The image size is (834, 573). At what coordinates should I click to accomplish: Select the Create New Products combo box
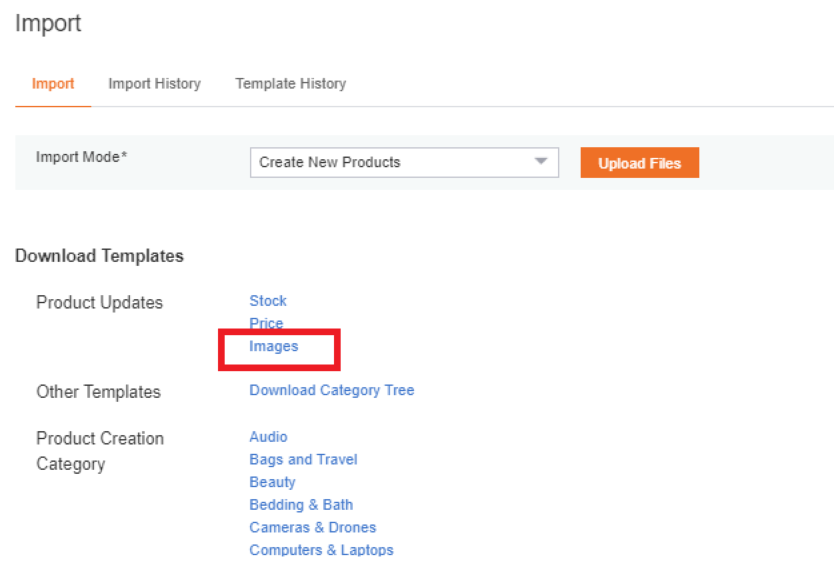[x=404, y=162]
